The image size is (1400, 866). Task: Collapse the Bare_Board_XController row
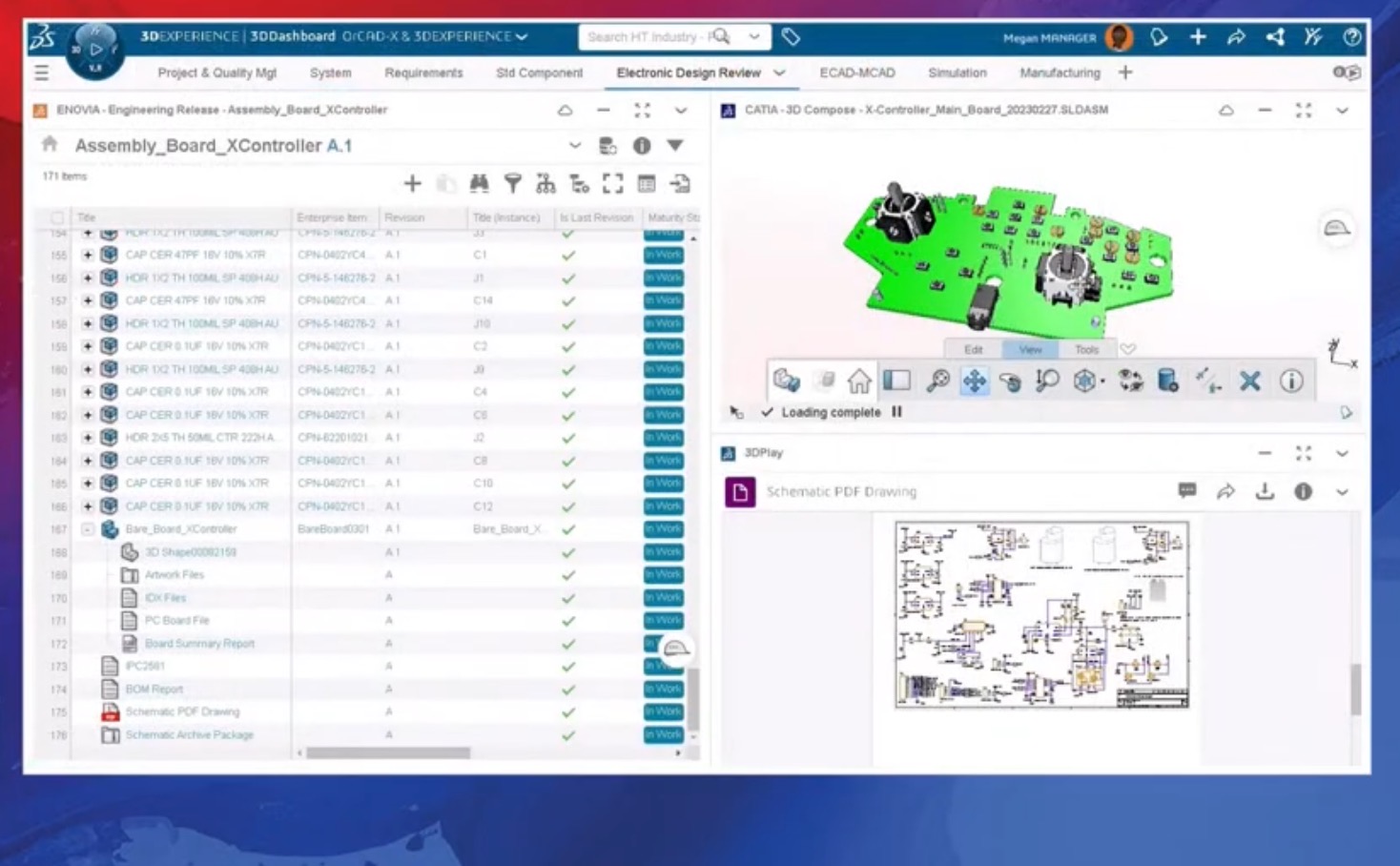point(87,529)
